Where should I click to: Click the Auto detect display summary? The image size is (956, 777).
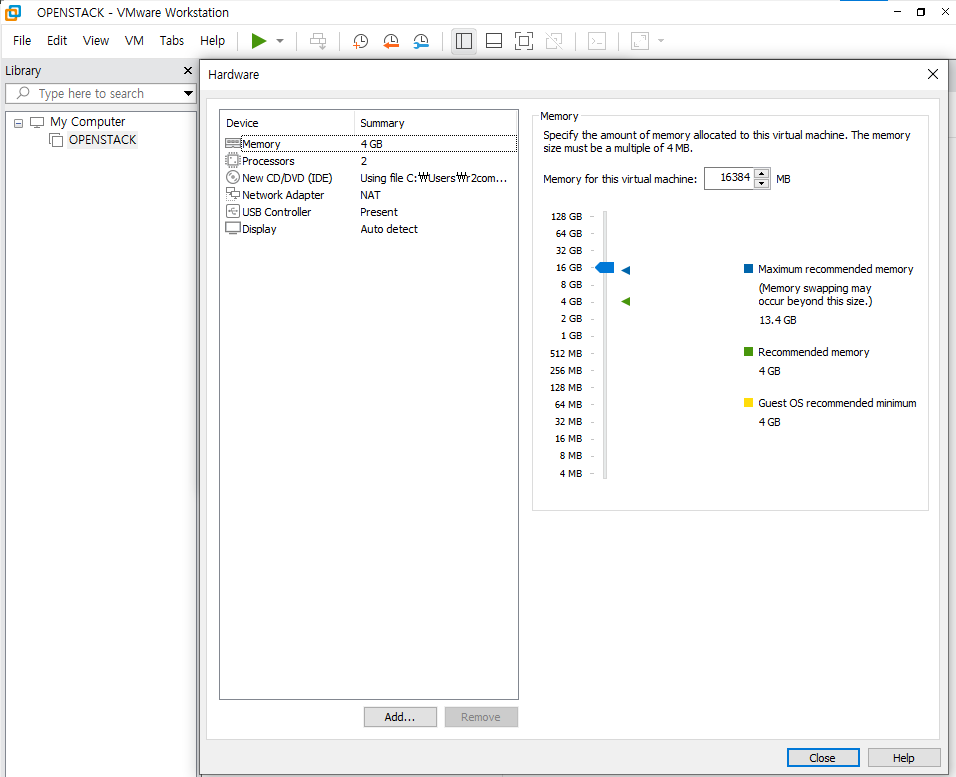pos(389,229)
